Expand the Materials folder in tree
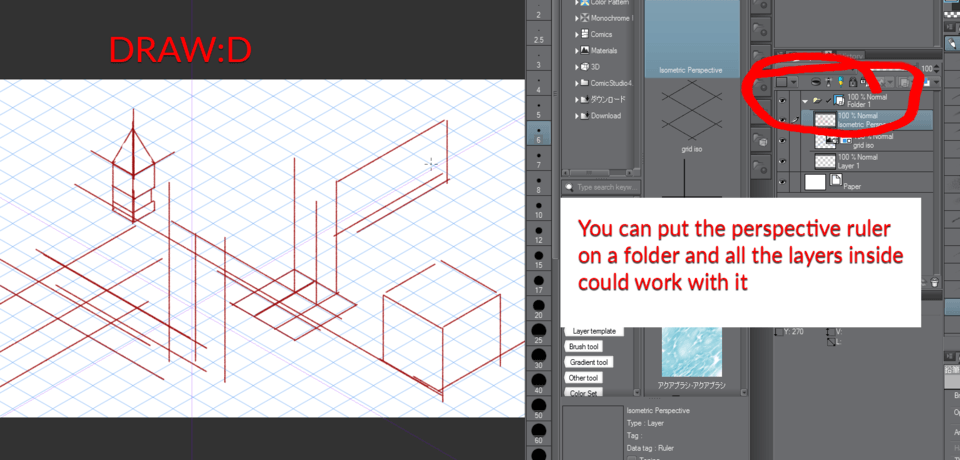 click(577, 50)
